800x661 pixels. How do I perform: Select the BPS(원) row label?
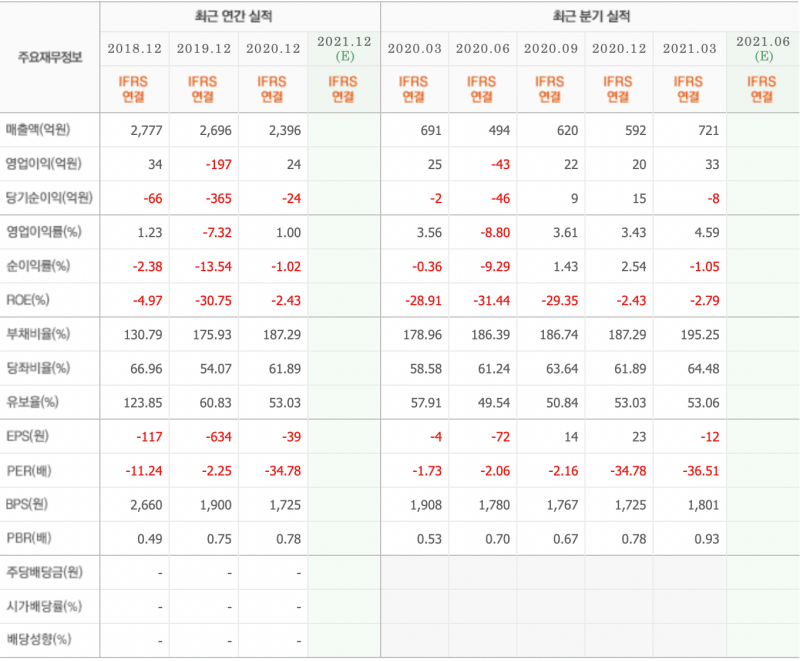point(27,504)
